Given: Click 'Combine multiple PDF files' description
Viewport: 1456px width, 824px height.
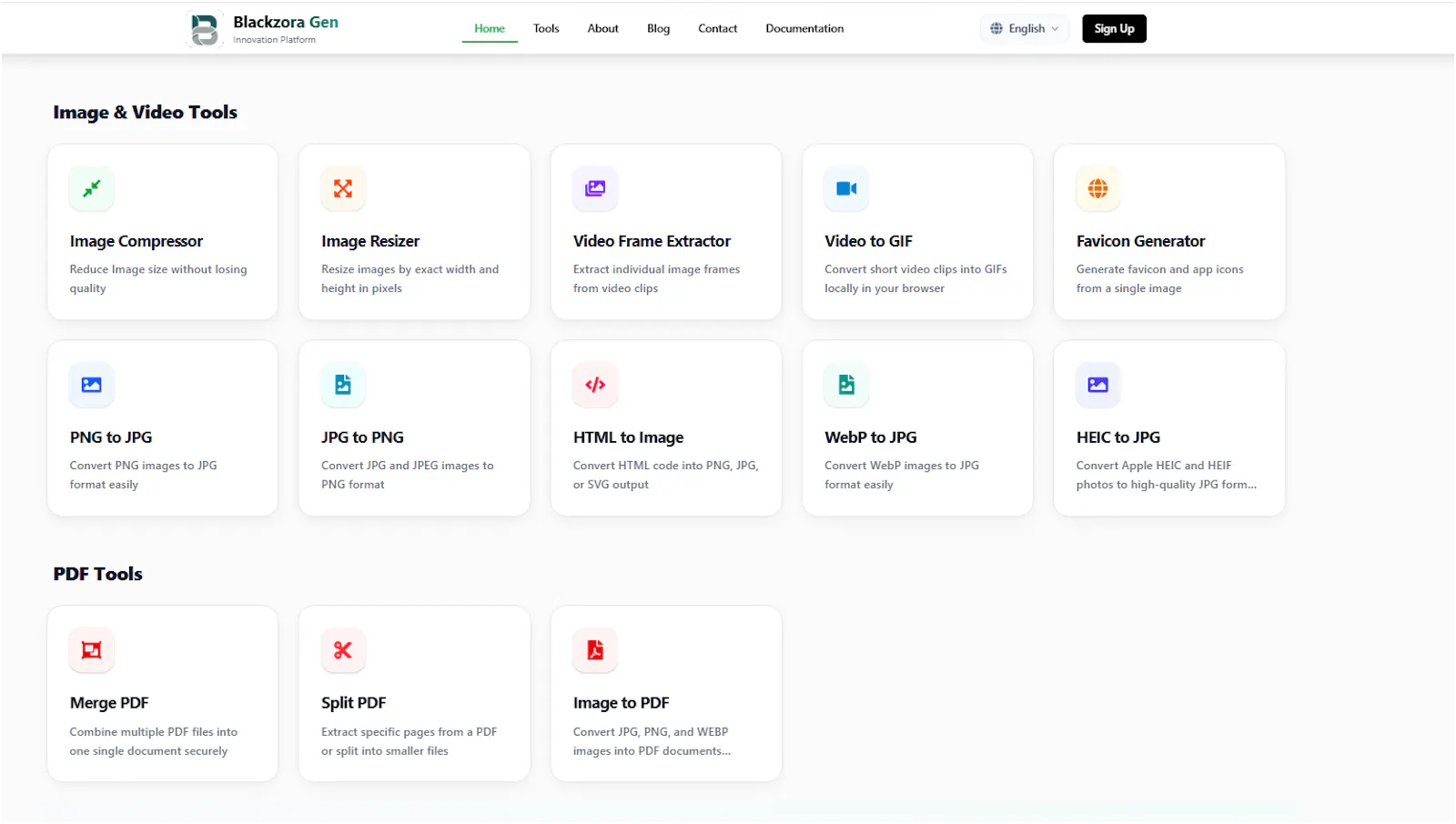Looking at the screenshot, I should pos(153,741).
